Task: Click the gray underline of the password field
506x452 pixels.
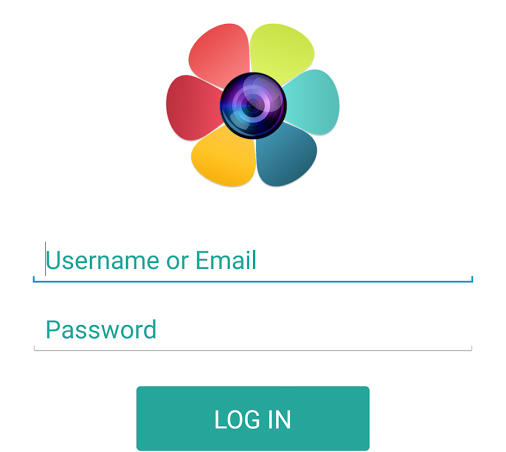Action: [x=253, y=350]
